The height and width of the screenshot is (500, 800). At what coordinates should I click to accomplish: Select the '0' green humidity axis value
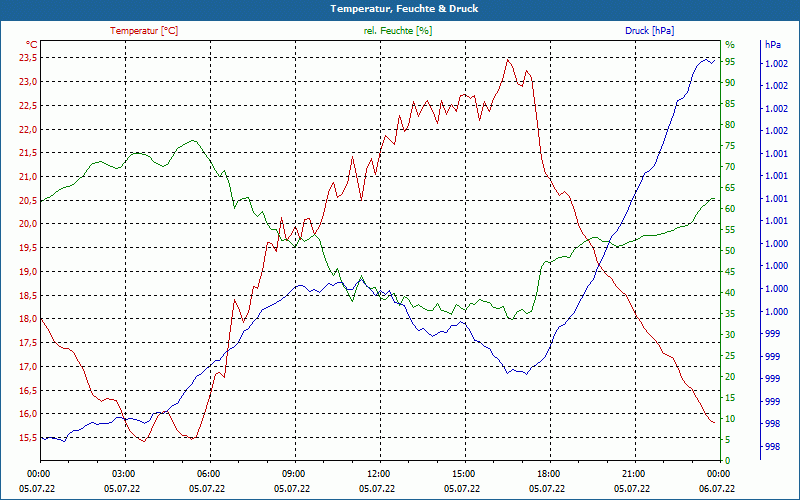727,461
